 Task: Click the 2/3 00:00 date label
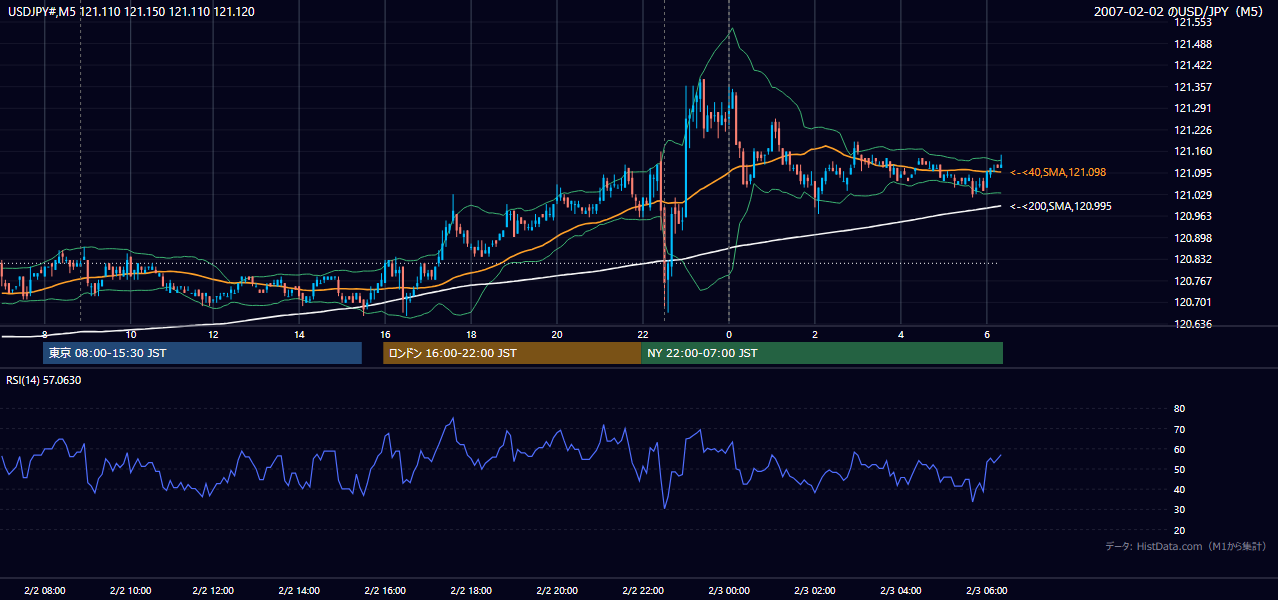point(728,590)
